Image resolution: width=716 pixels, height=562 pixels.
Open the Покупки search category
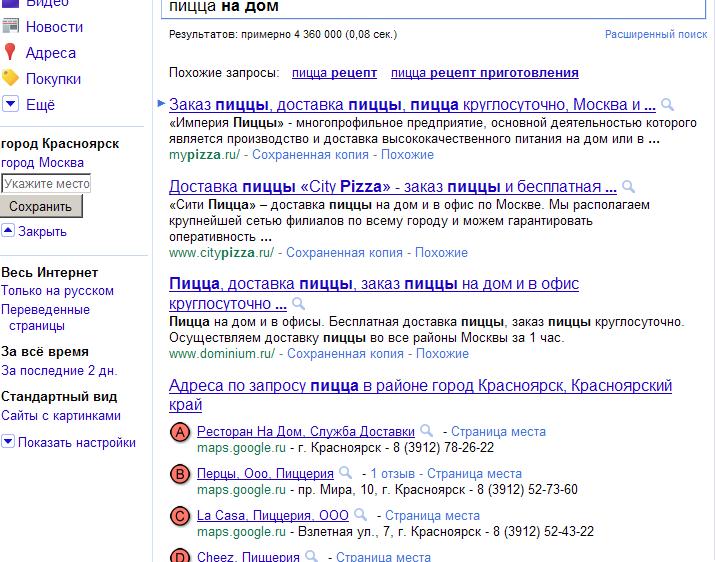(53, 79)
